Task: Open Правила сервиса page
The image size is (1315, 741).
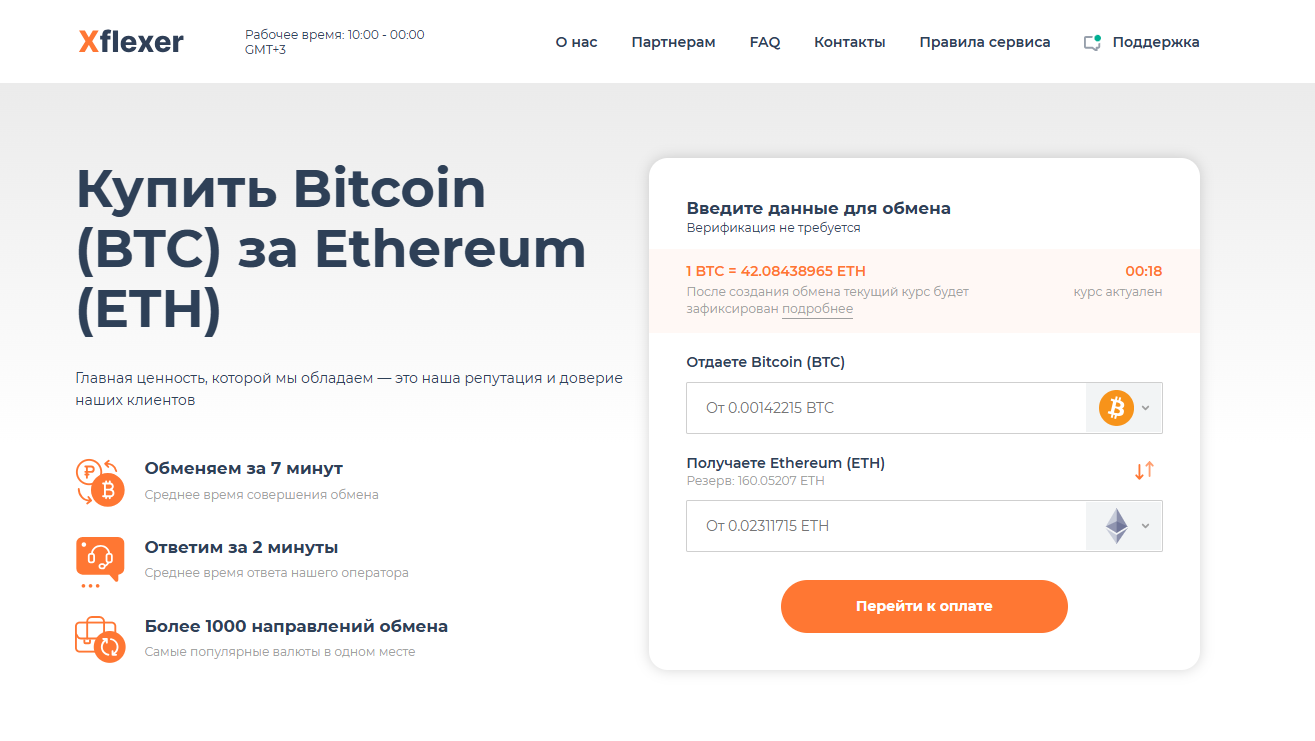Action: point(985,42)
